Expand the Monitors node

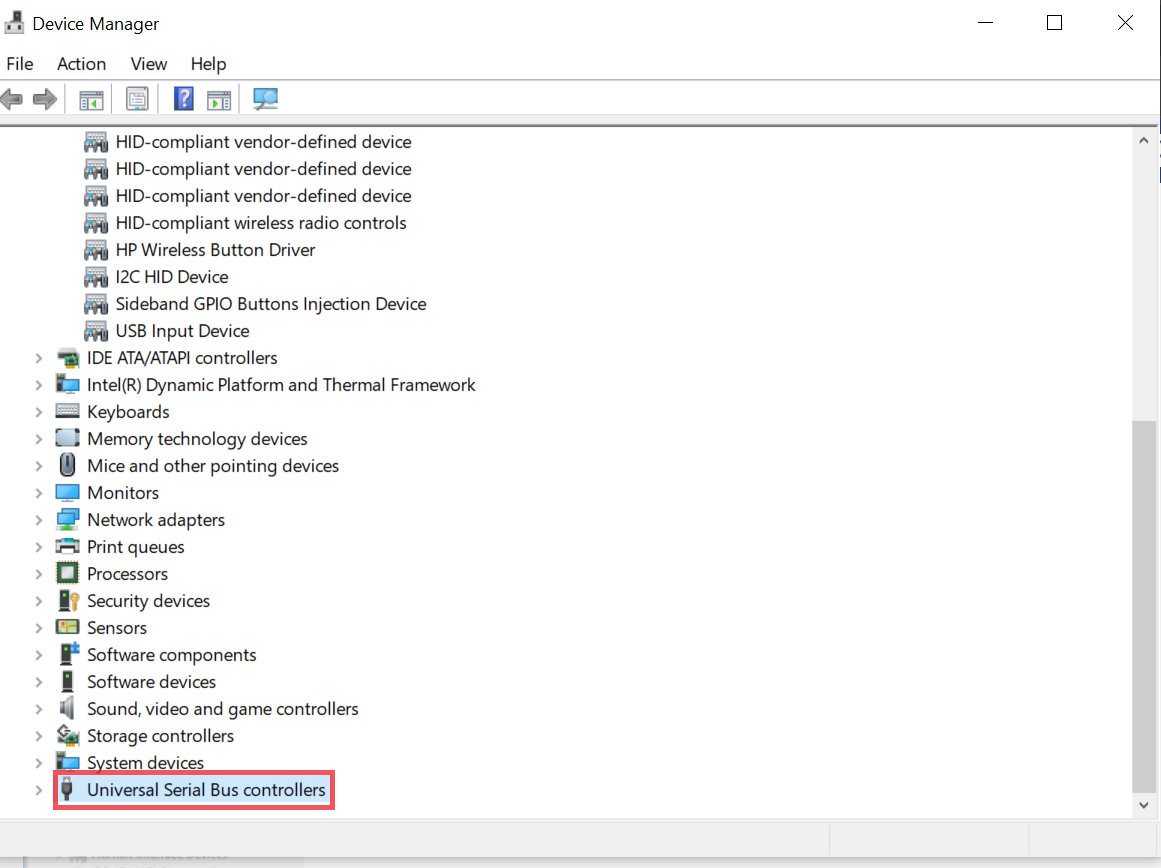click(39, 493)
